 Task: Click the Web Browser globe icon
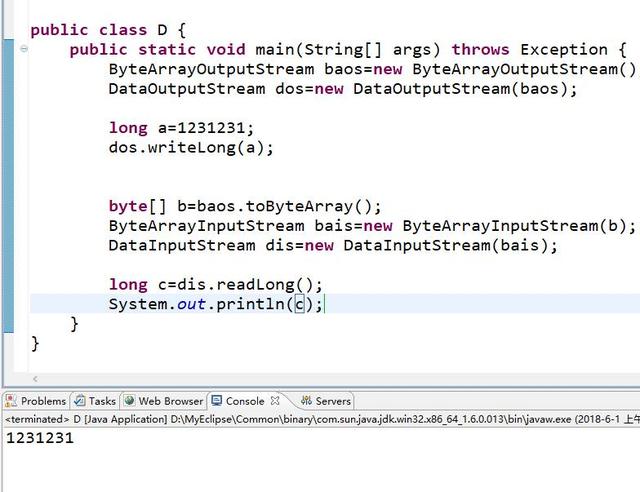pos(129,401)
